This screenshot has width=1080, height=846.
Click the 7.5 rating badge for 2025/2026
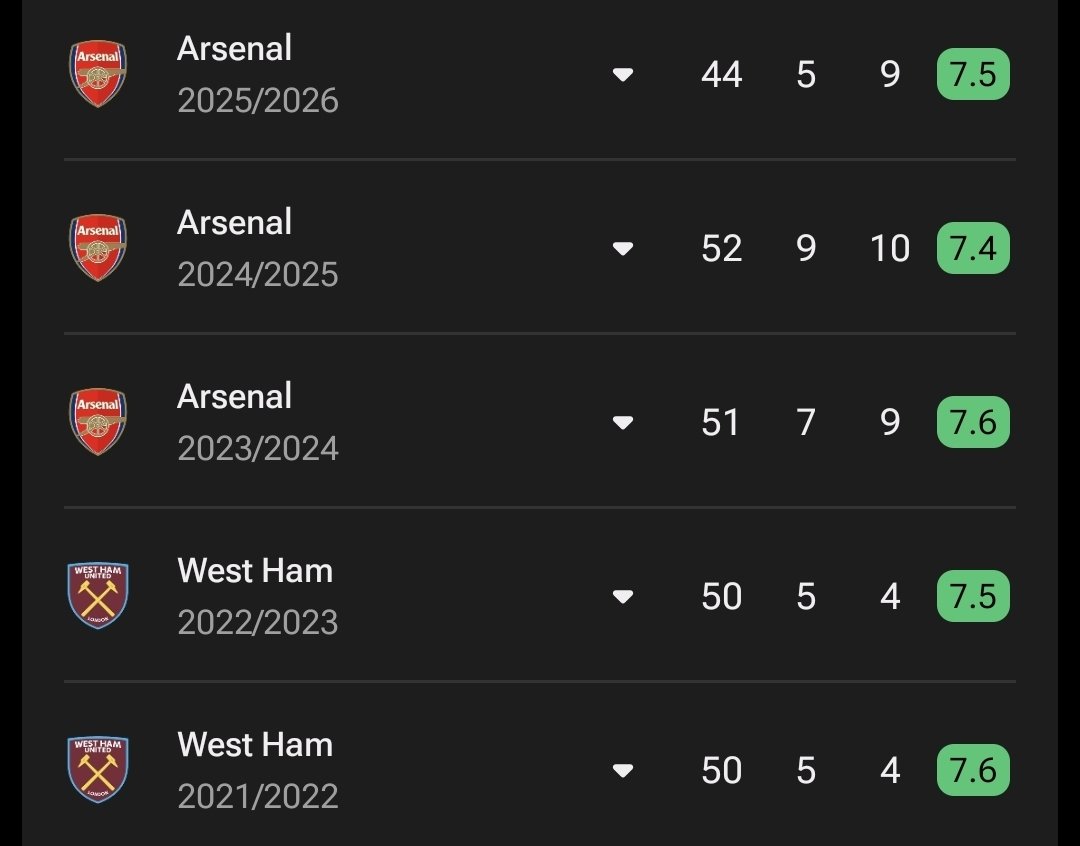pos(973,75)
